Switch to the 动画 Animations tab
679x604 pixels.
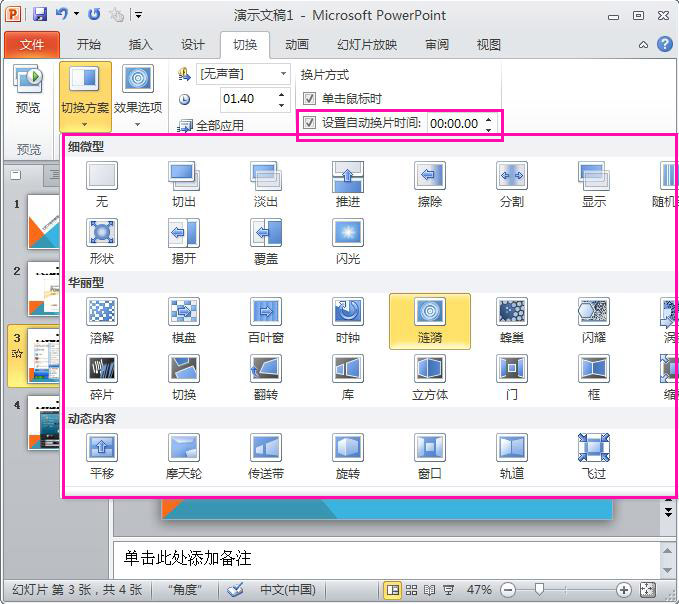[297, 45]
